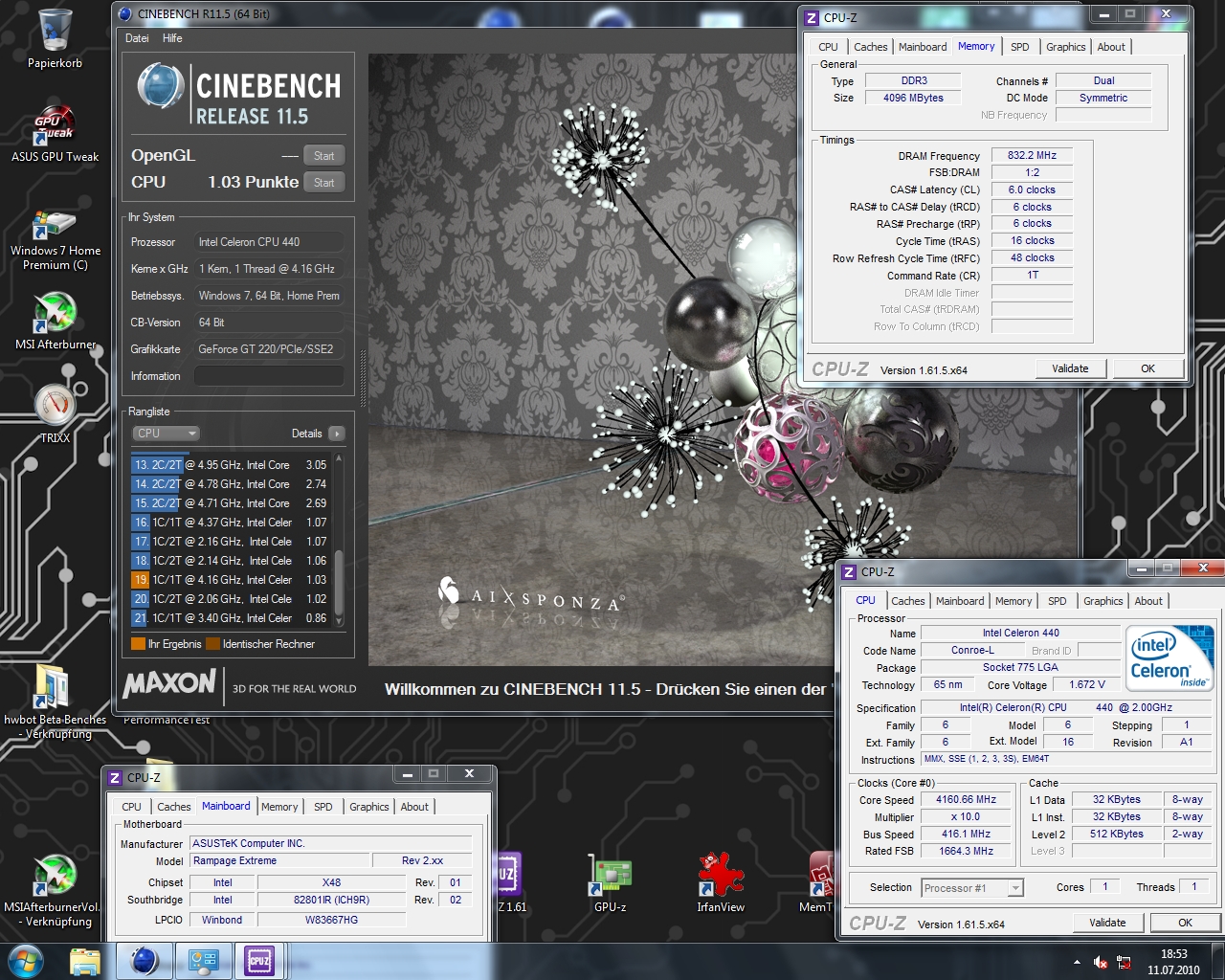Switch to CPU-Z taskbar button

click(x=259, y=961)
